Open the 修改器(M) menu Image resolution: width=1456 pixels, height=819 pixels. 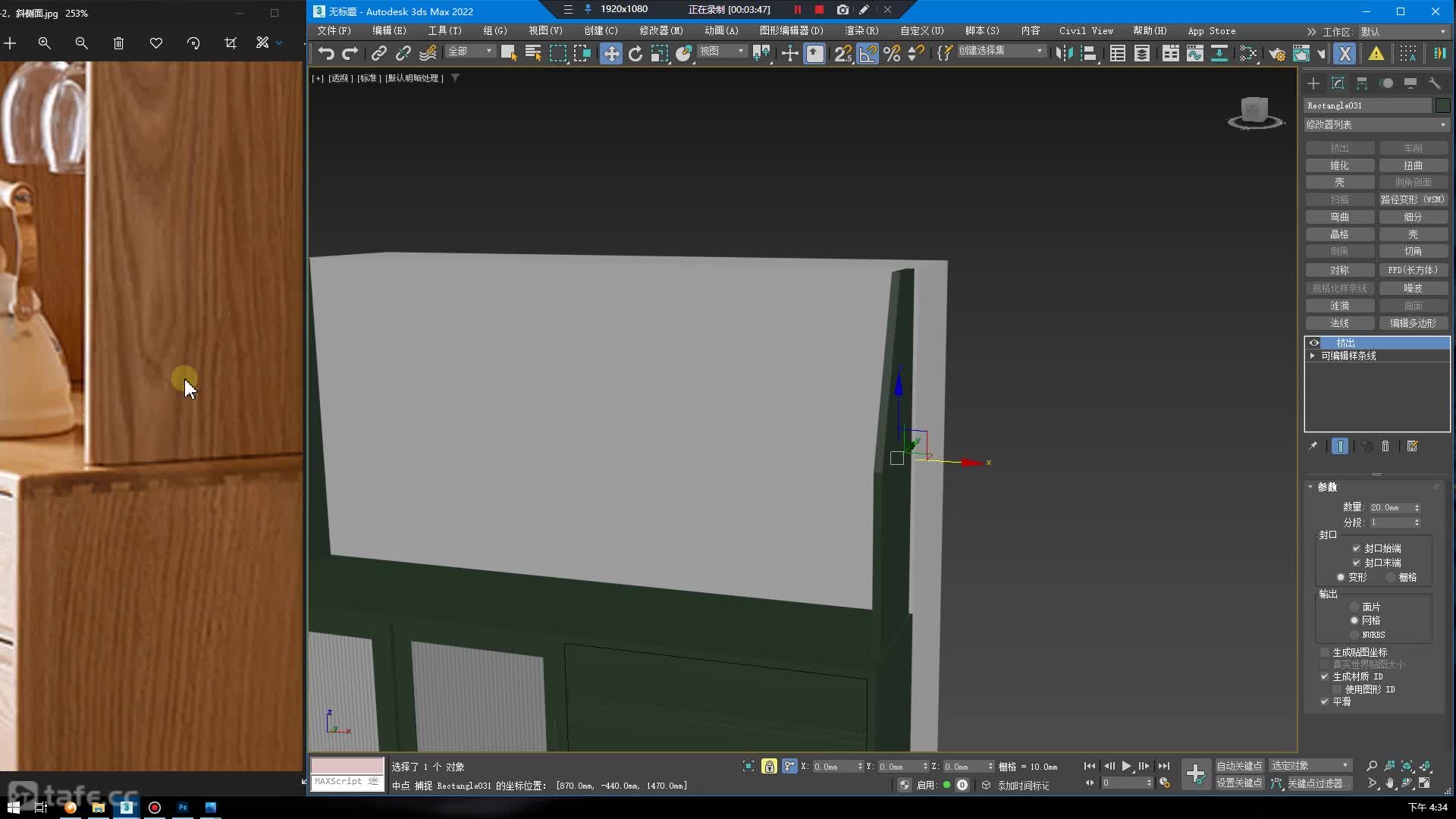[661, 31]
